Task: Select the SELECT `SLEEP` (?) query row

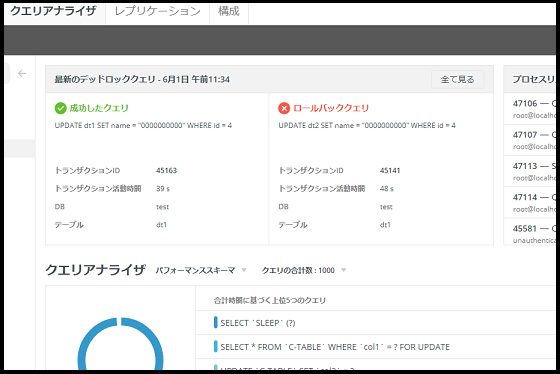Action: click(x=376, y=323)
